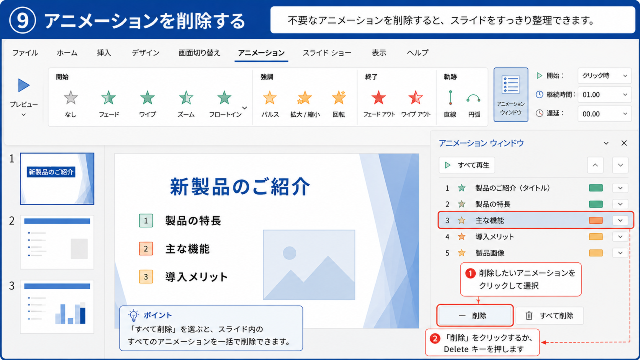Open the ファイル tab
Screen dimensions: 640x360
[25, 53]
